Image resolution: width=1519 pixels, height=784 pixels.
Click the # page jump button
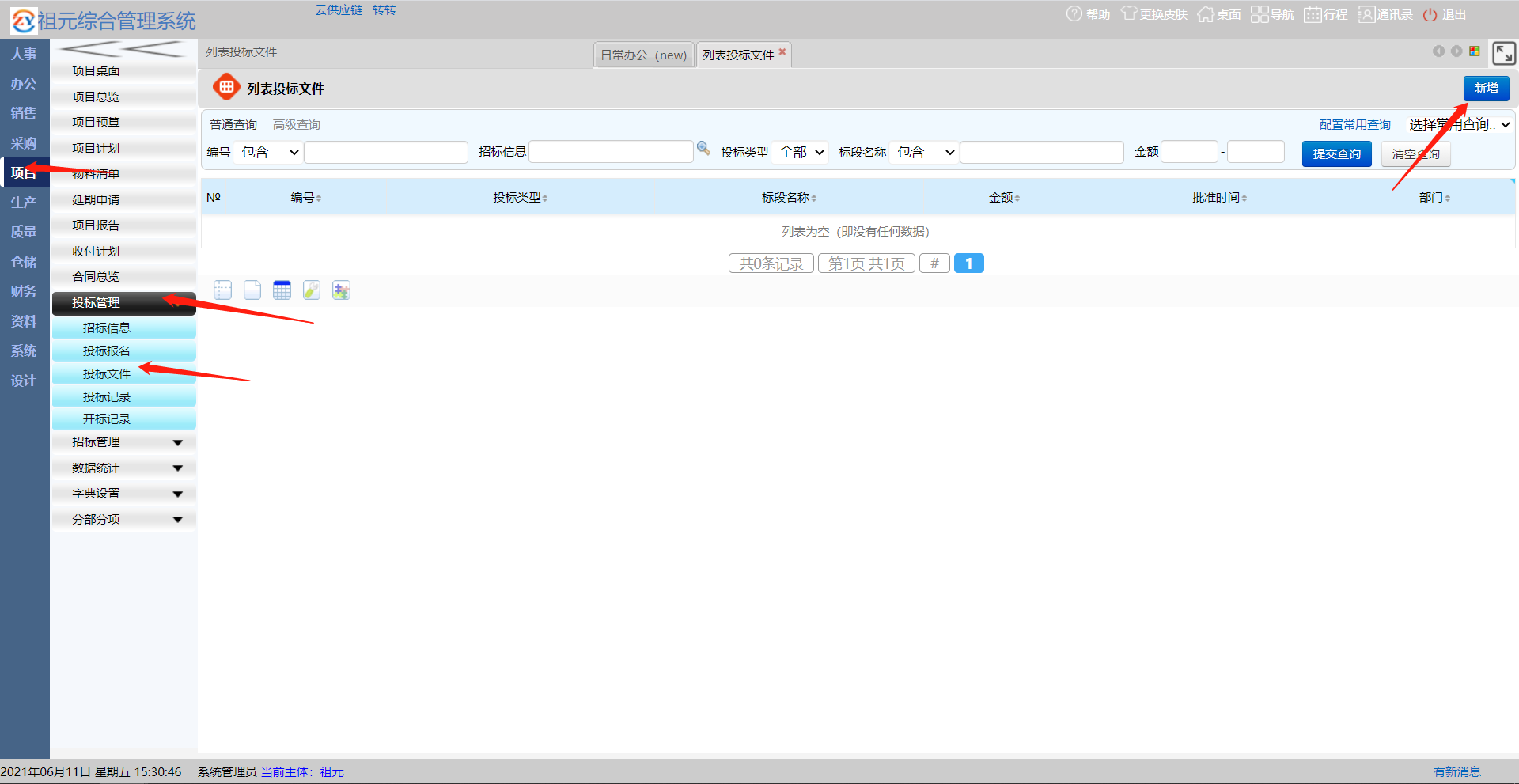[x=934, y=263]
